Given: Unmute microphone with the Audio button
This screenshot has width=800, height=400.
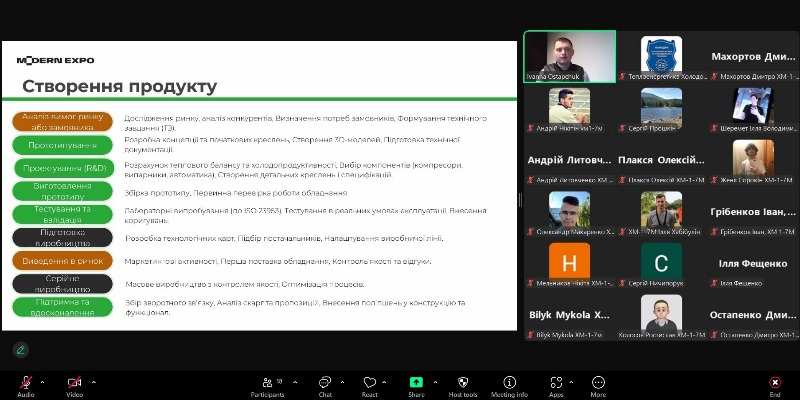Looking at the screenshot, I should pyautogui.click(x=26, y=386).
